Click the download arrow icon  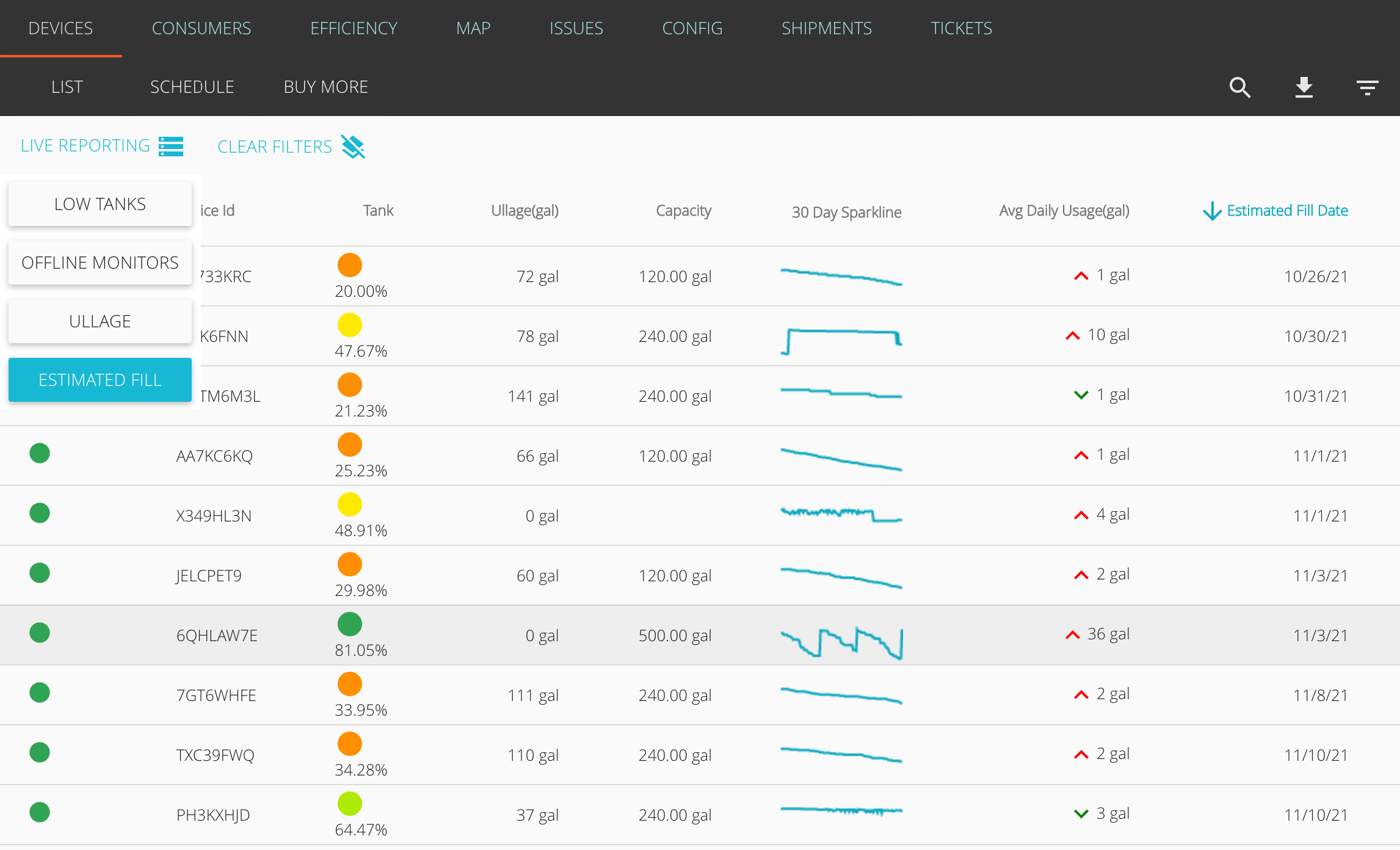pos(1304,87)
